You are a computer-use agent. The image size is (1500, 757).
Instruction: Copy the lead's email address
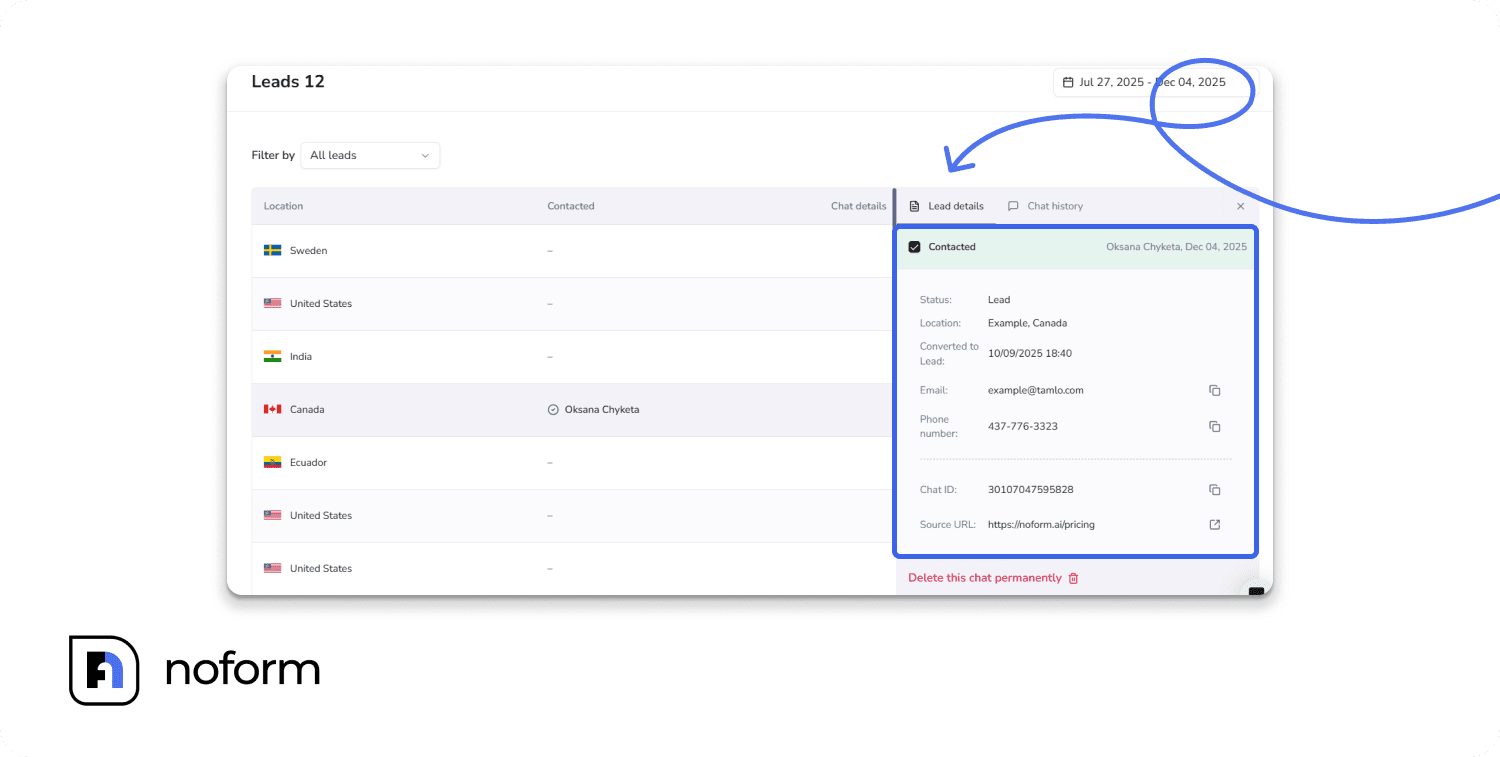(1214, 390)
